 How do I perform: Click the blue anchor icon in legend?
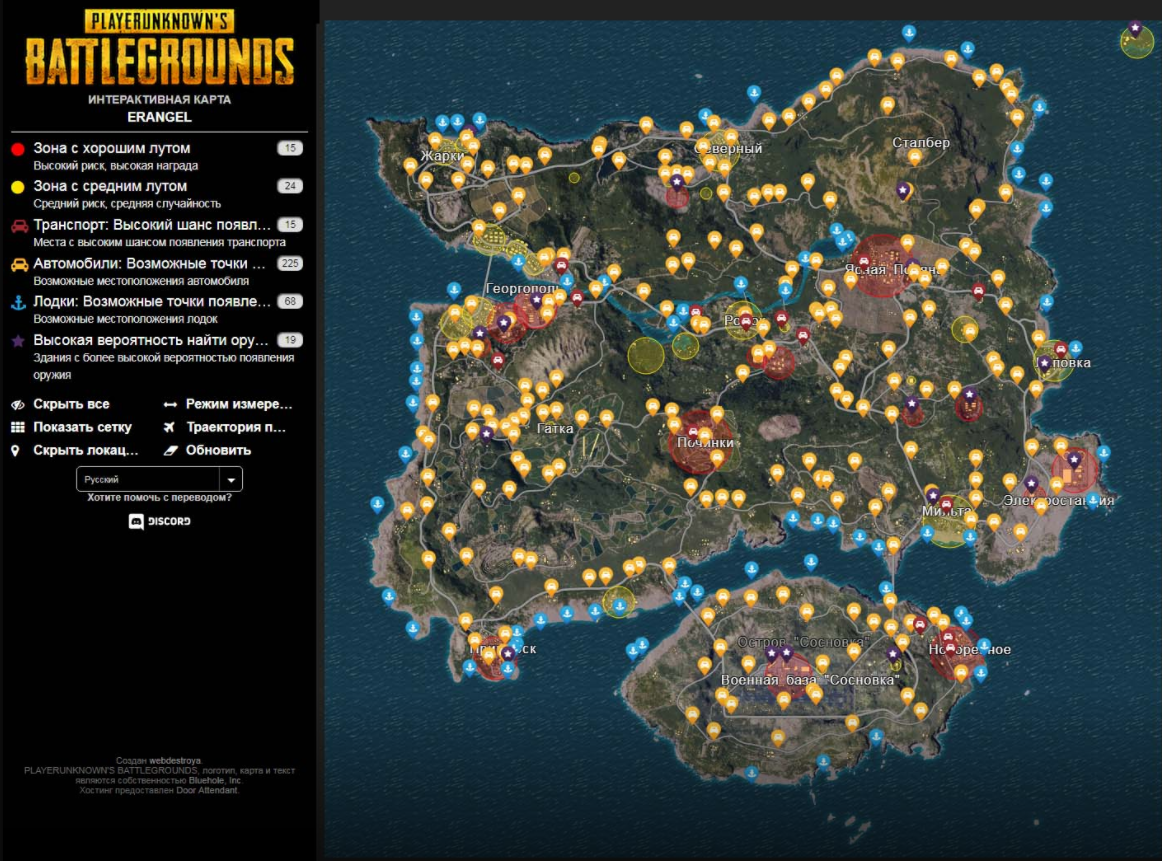[x=19, y=302]
